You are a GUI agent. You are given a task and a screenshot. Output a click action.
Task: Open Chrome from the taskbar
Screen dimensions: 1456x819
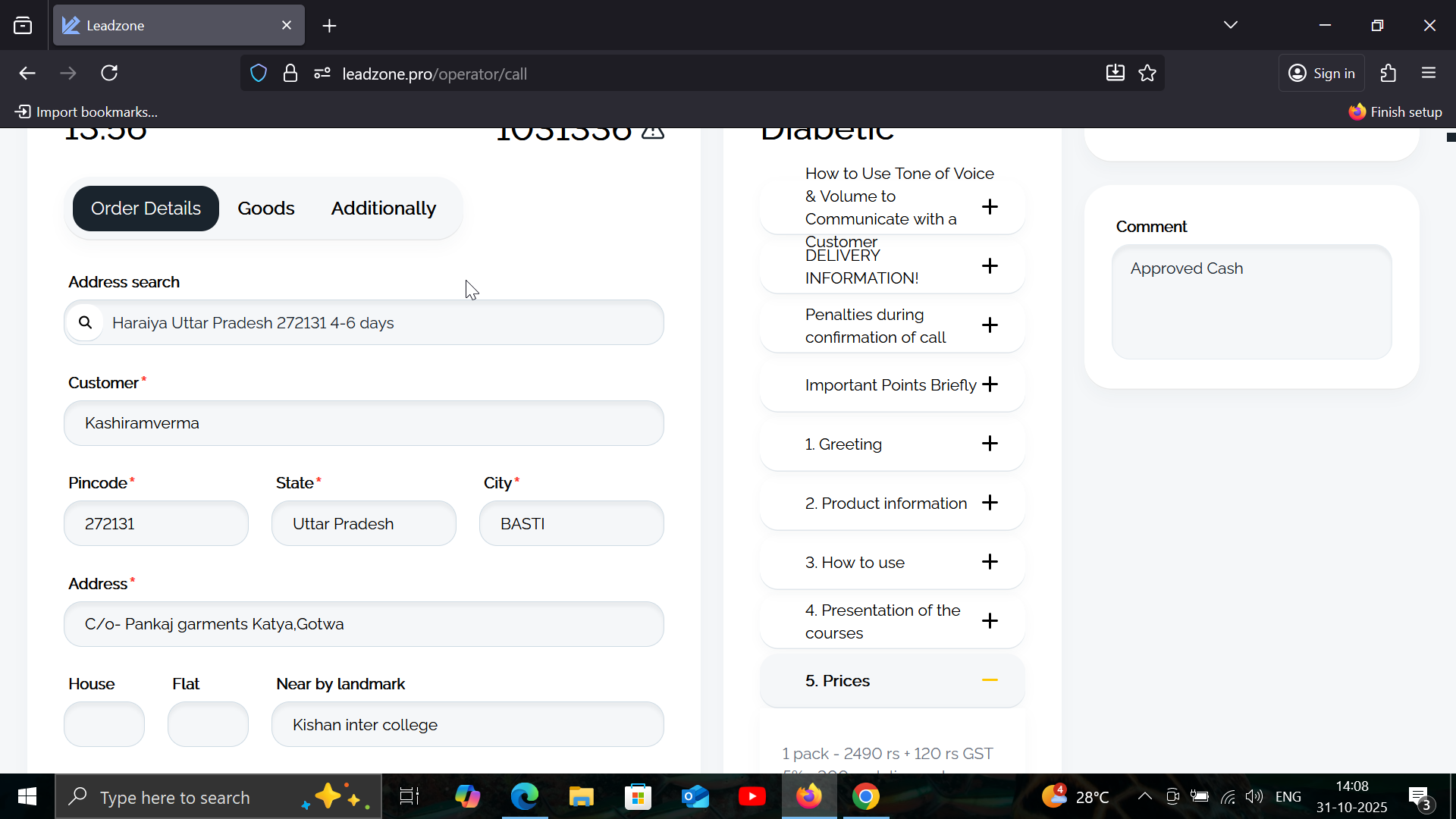pyautogui.click(x=865, y=797)
